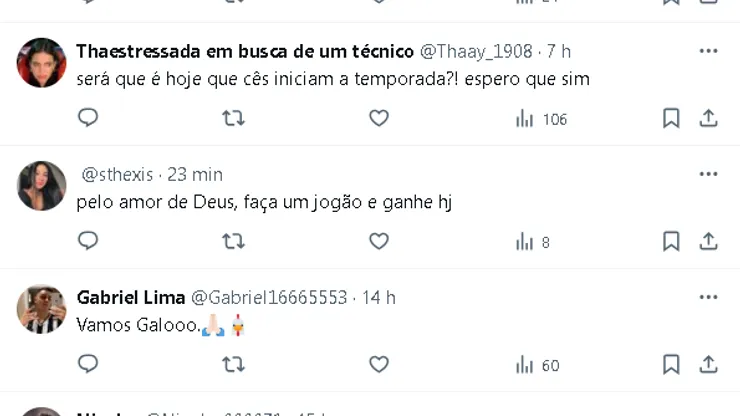View analytics showing 106 views

pos(541,119)
